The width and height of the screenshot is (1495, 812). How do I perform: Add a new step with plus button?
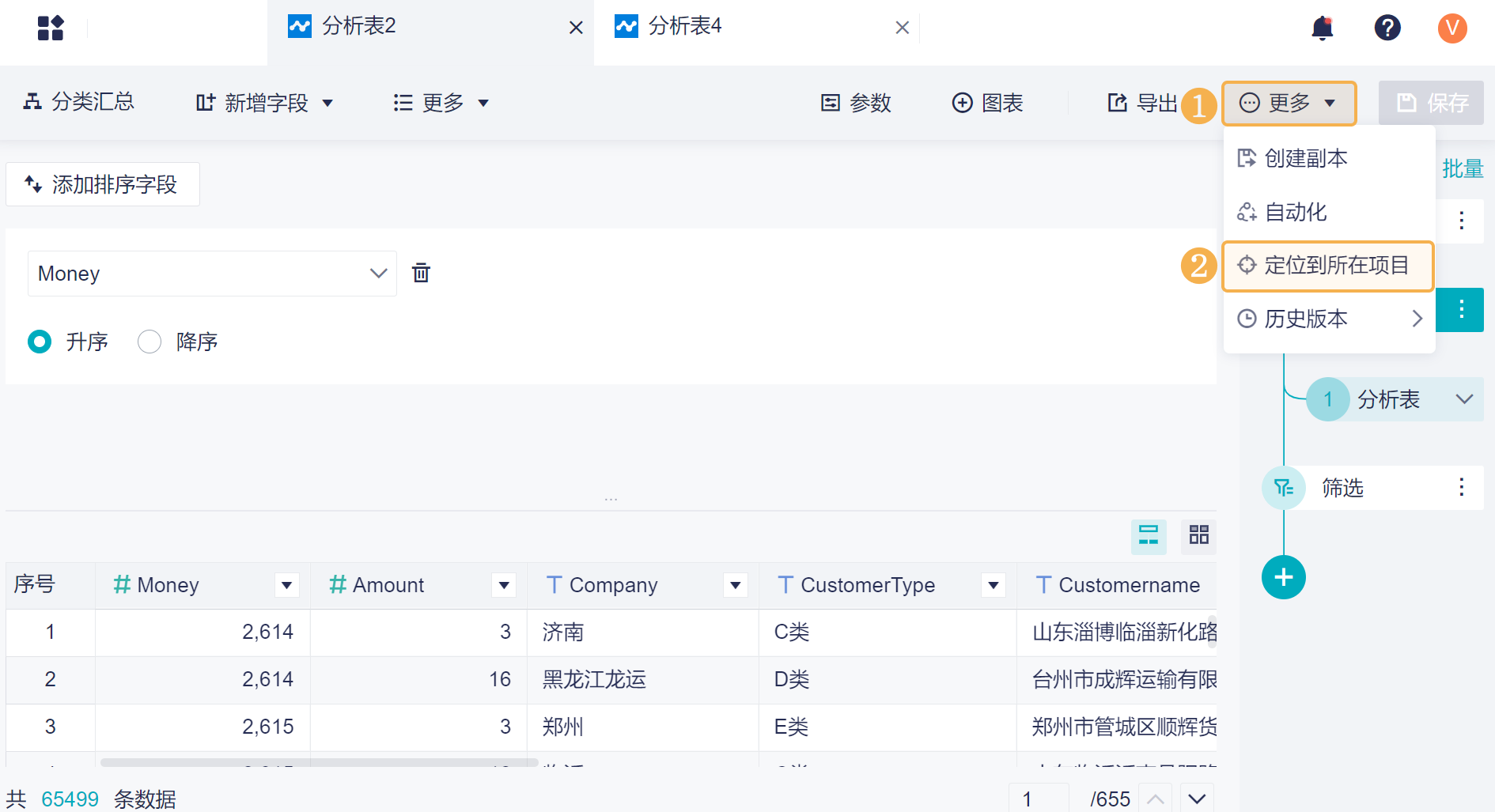[1284, 577]
